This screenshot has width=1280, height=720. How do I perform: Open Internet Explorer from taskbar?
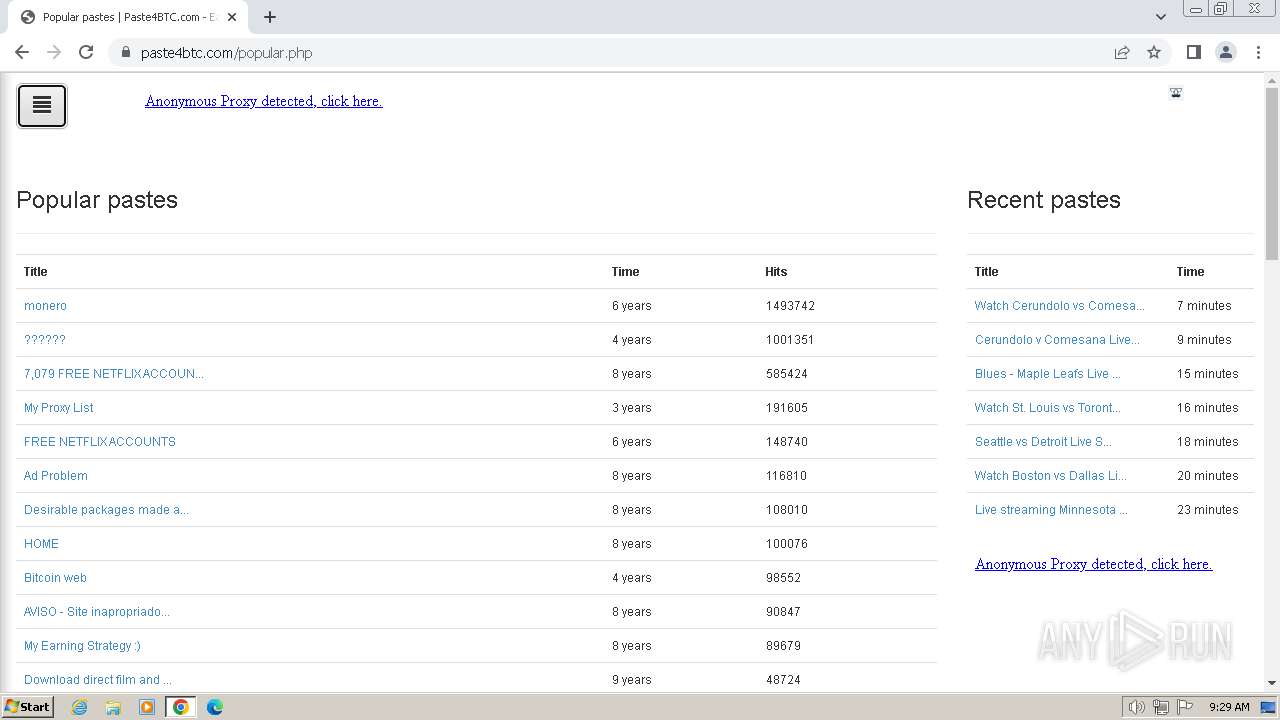(80, 707)
